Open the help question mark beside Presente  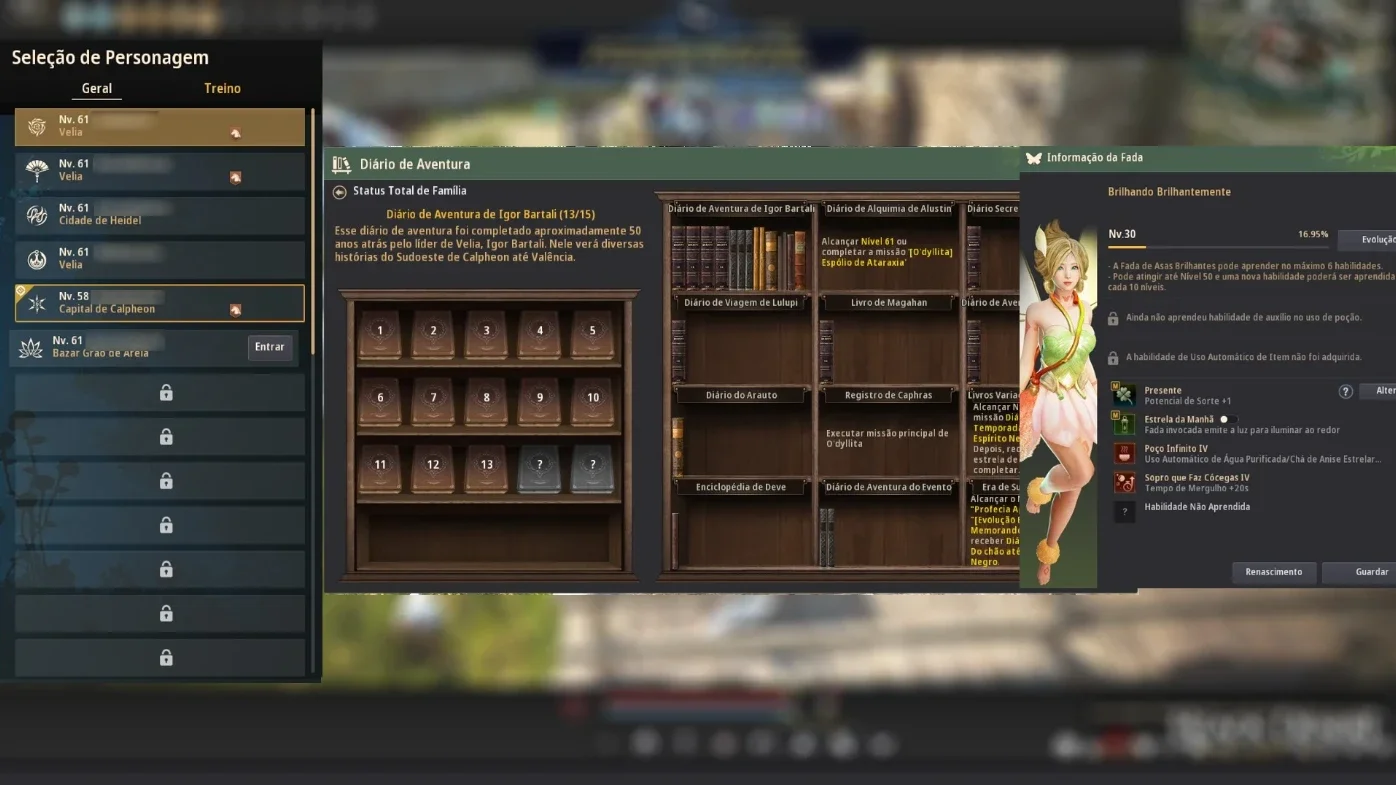point(1346,391)
